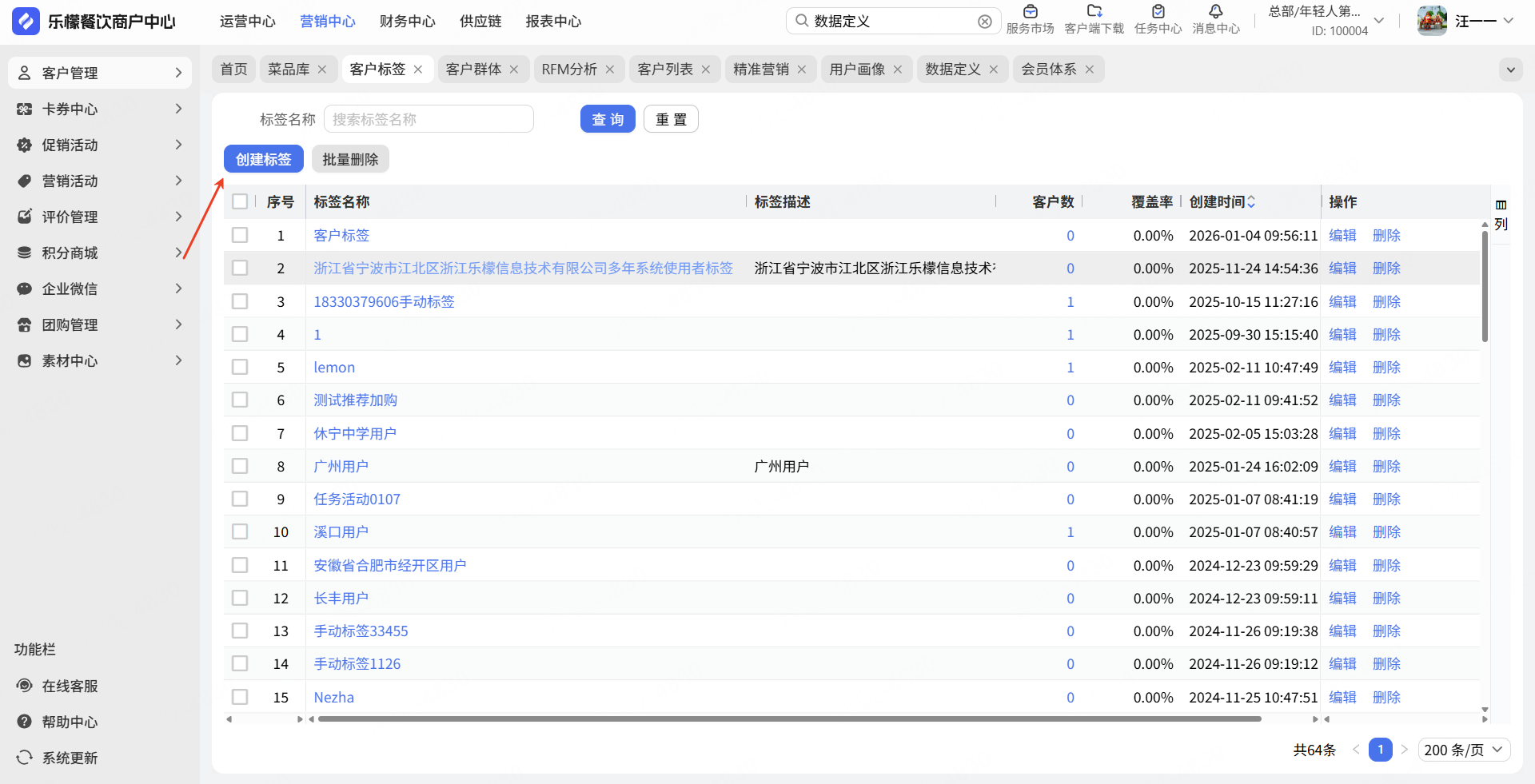The height and width of the screenshot is (784, 1535).
Task: Open 在线客服 online support
Action: 70,686
